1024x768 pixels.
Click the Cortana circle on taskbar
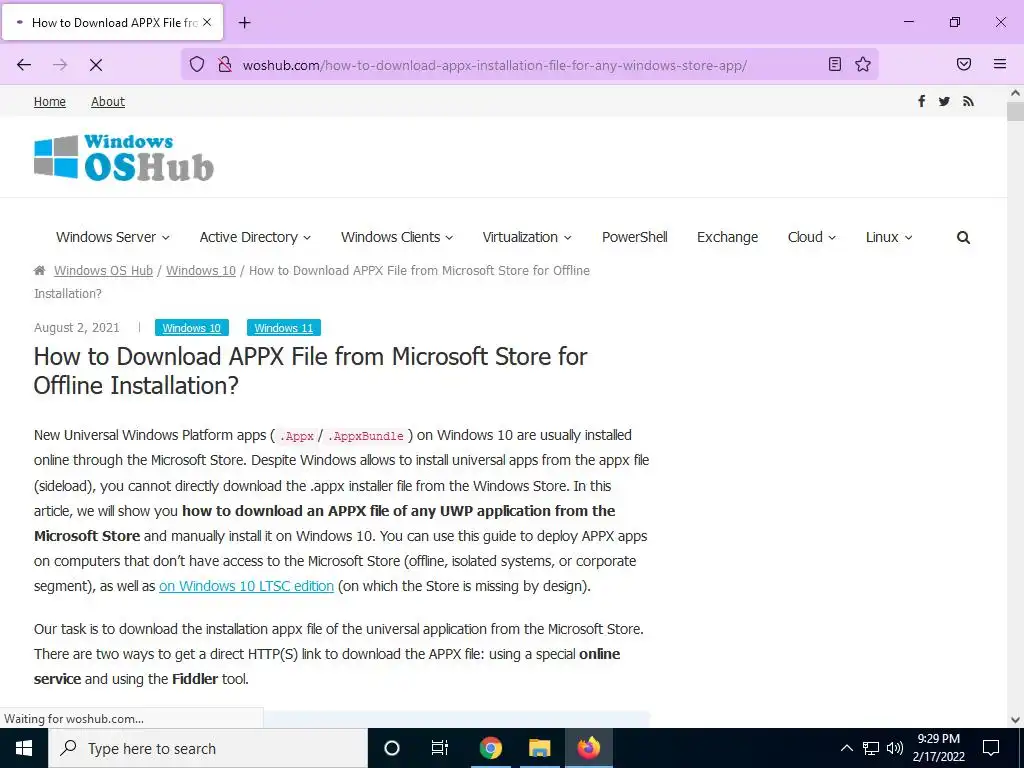[x=392, y=748]
